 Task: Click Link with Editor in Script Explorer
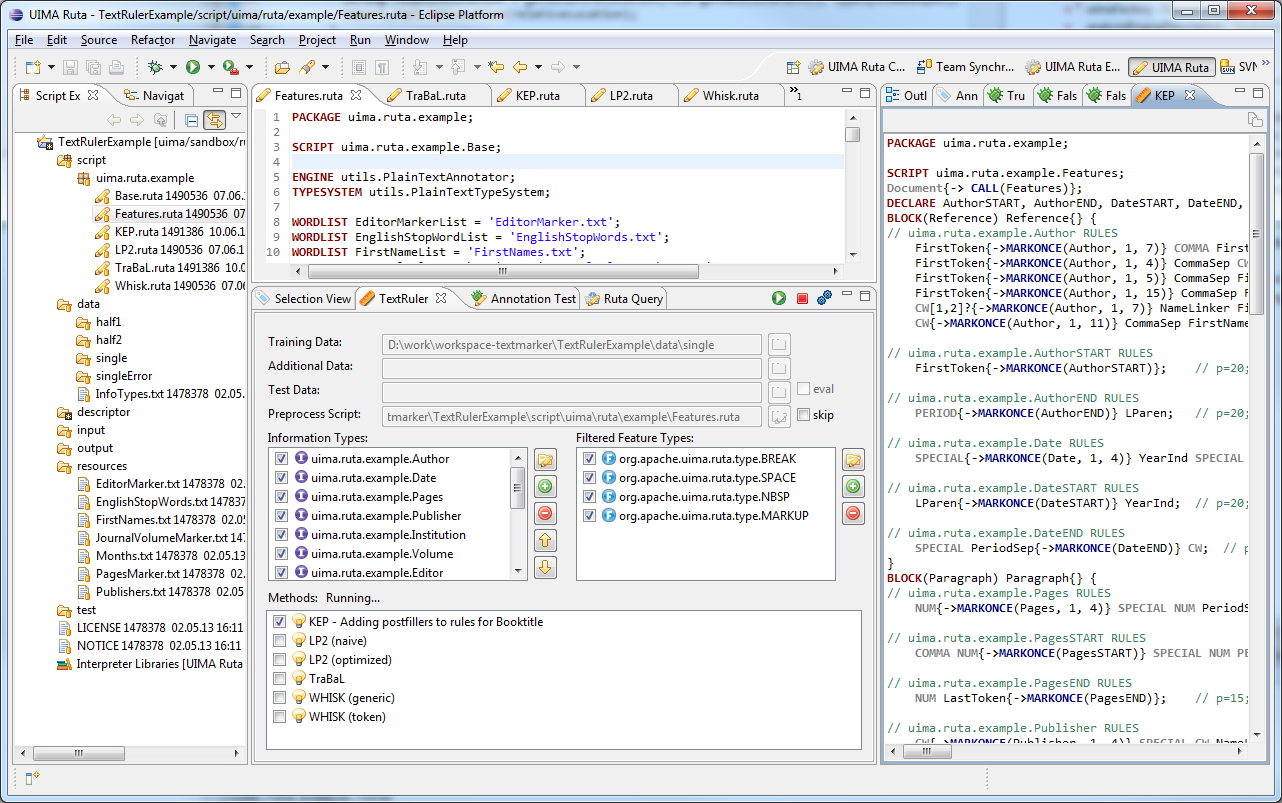pos(214,120)
